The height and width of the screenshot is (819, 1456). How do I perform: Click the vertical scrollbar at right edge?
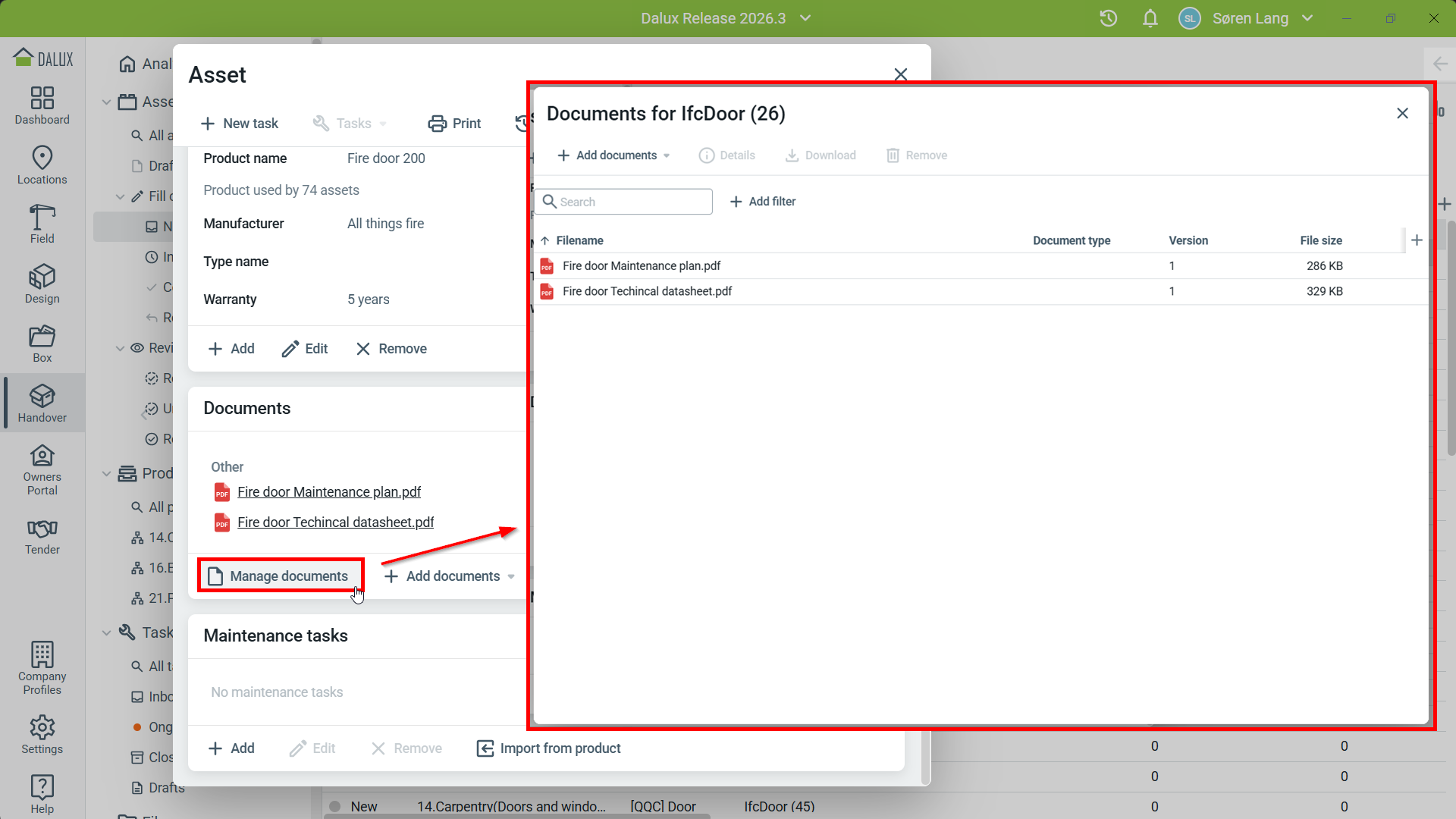point(1451,337)
